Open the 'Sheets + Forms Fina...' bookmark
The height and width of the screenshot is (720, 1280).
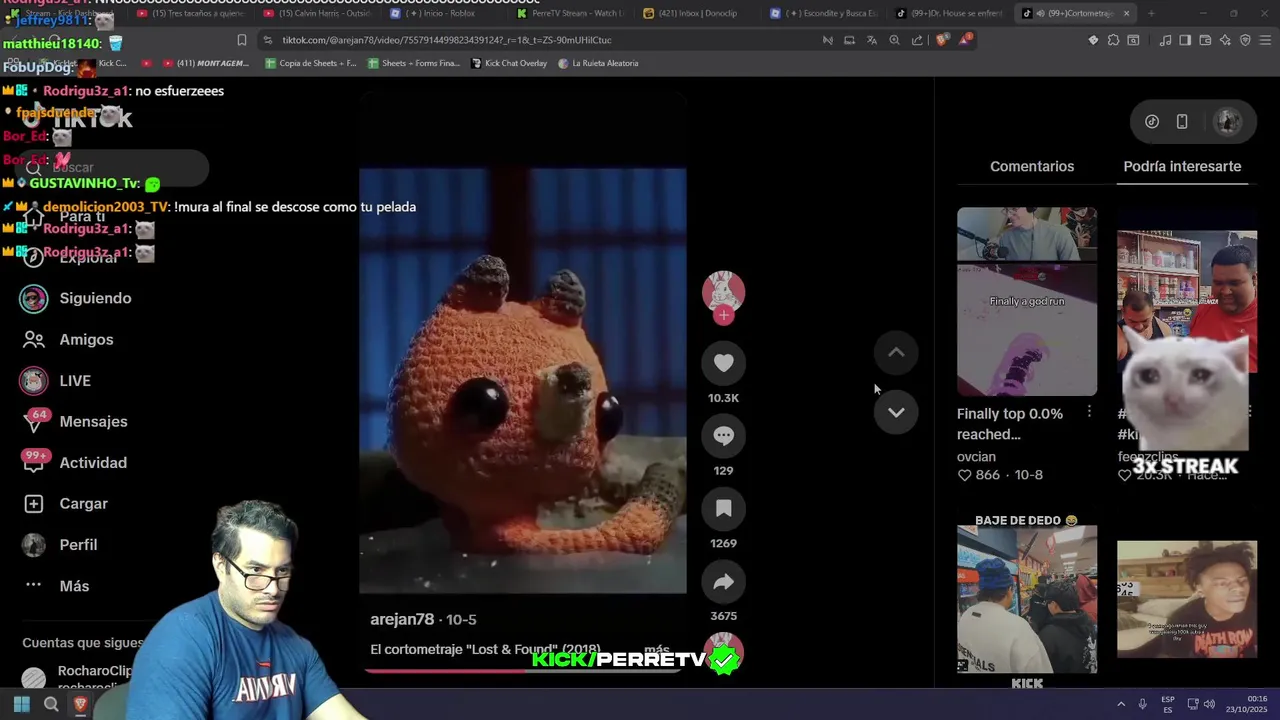[x=414, y=63]
